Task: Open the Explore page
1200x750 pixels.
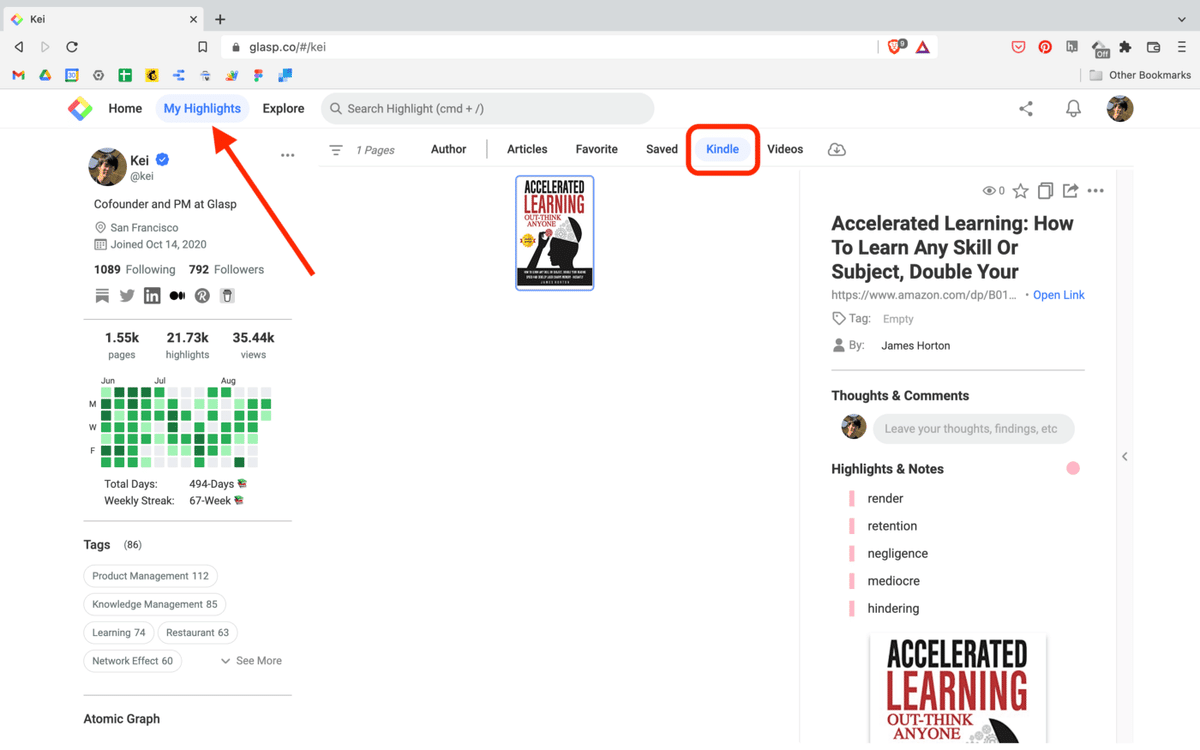Action: [283, 108]
